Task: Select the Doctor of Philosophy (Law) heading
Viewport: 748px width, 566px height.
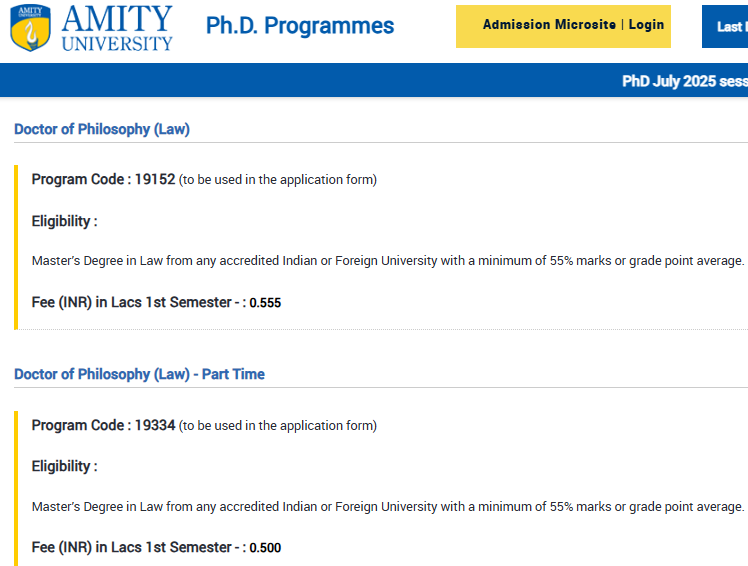Action: [x=102, y=129]
